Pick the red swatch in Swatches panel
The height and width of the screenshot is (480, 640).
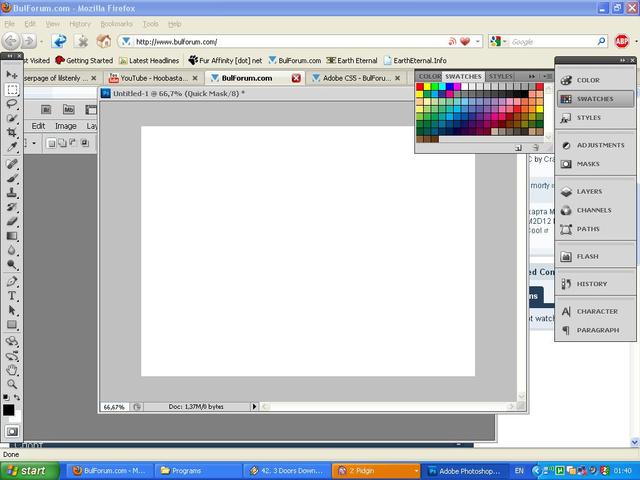tap(420, 87)
